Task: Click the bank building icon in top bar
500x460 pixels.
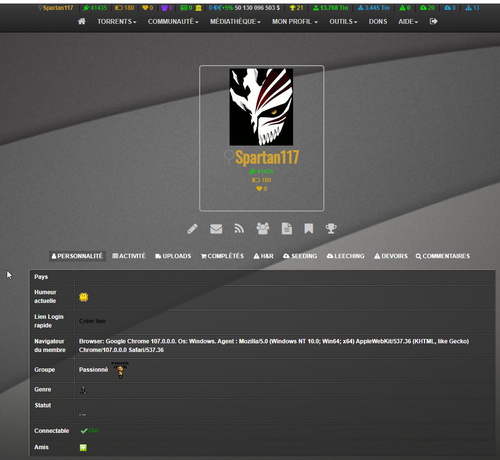Action: pos(199,8)
